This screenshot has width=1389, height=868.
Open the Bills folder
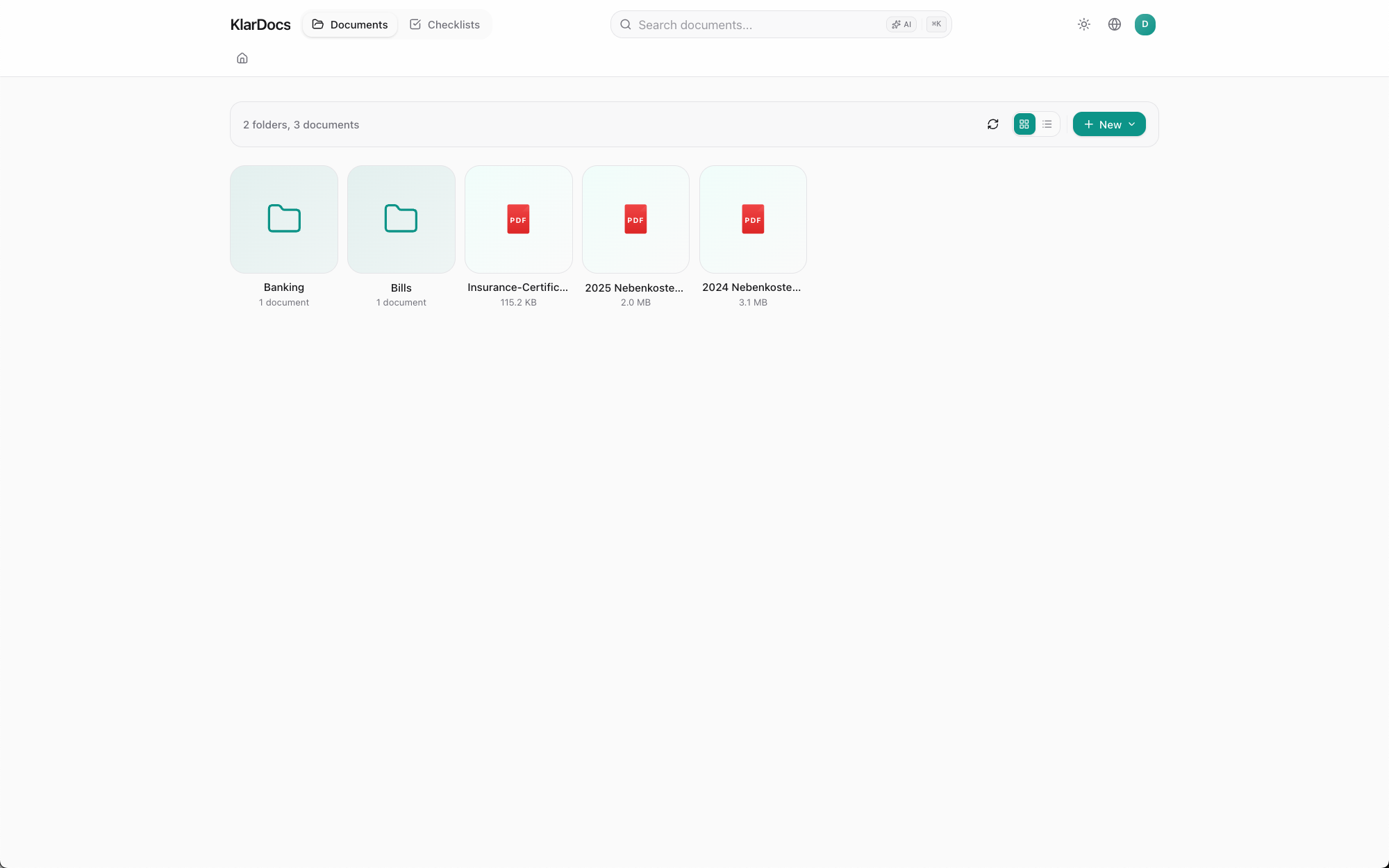click(401, 219)
